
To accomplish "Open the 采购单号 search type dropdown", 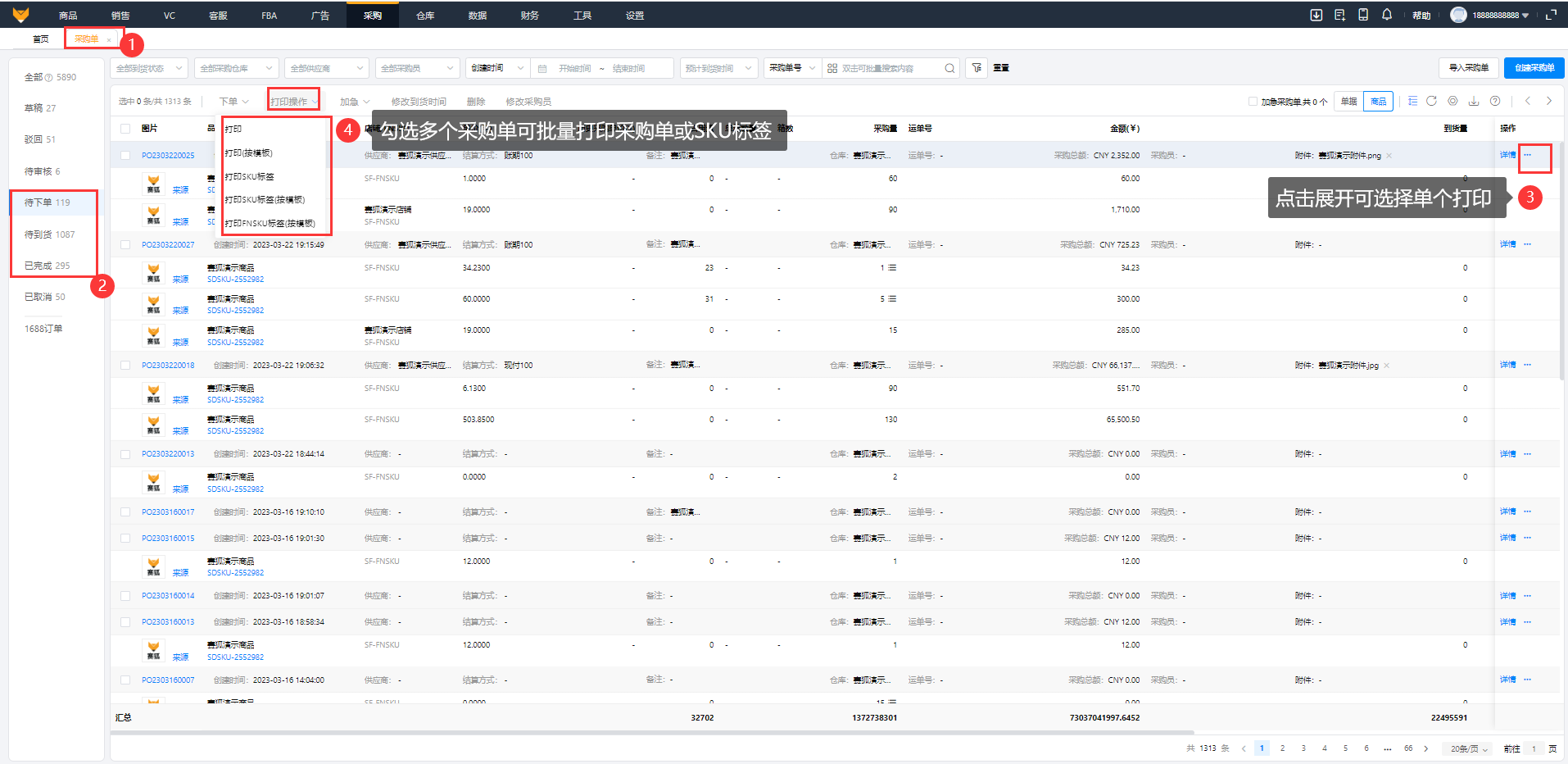I will 791,68.
